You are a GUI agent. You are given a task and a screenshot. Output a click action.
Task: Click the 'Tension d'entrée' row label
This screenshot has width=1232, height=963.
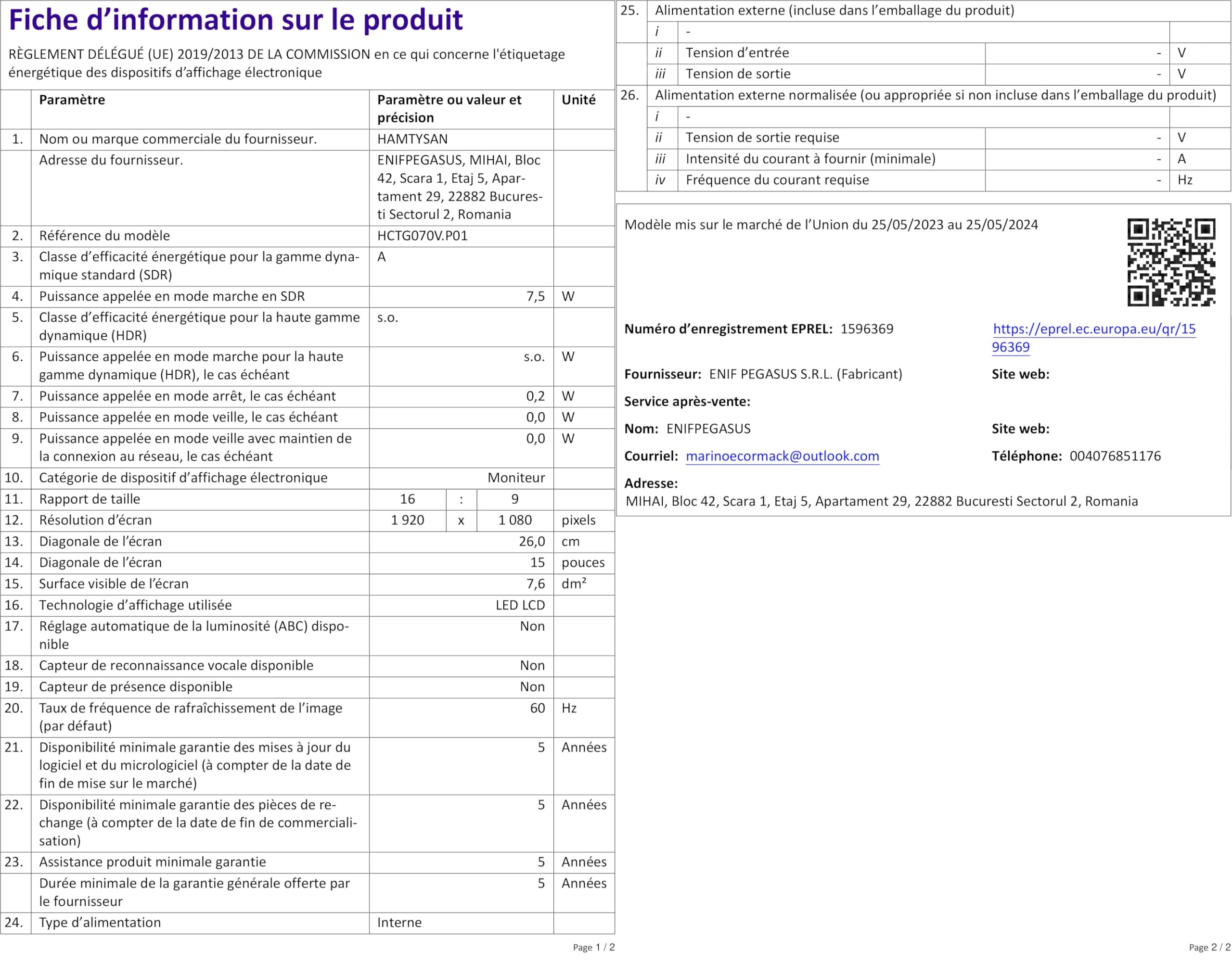point(737,53)
